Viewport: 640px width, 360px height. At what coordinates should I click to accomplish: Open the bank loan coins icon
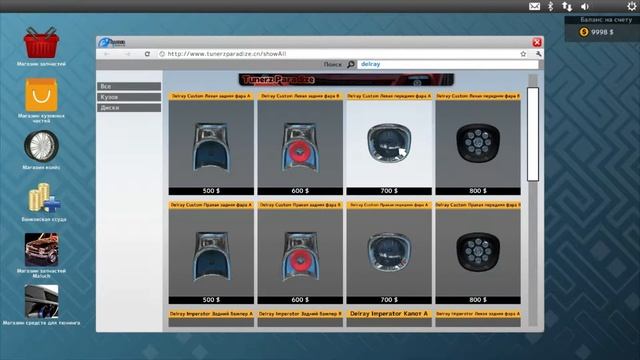coord(44,198)
